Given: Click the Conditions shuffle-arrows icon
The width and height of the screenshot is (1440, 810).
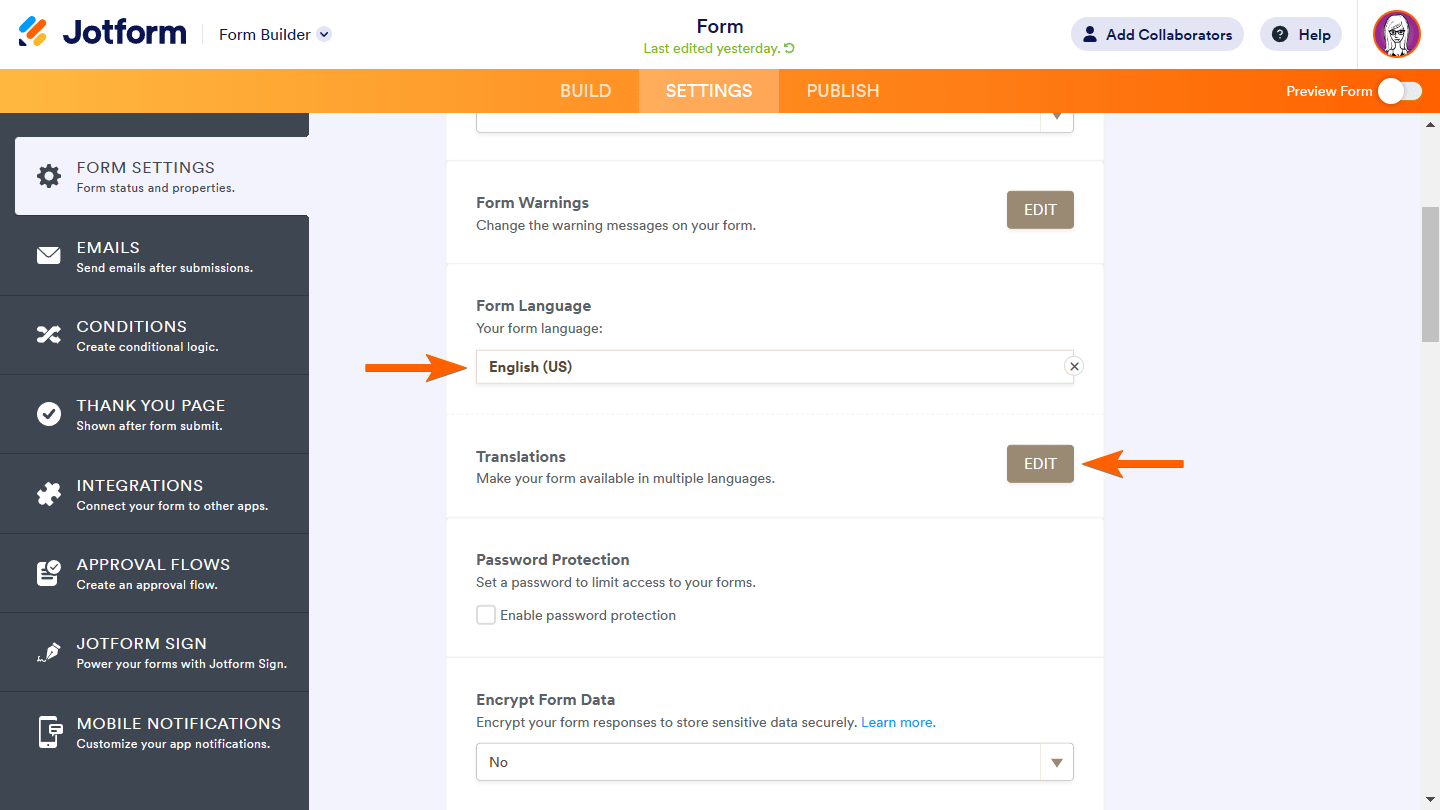Looking at the screenshot, I should pos(49,335).
